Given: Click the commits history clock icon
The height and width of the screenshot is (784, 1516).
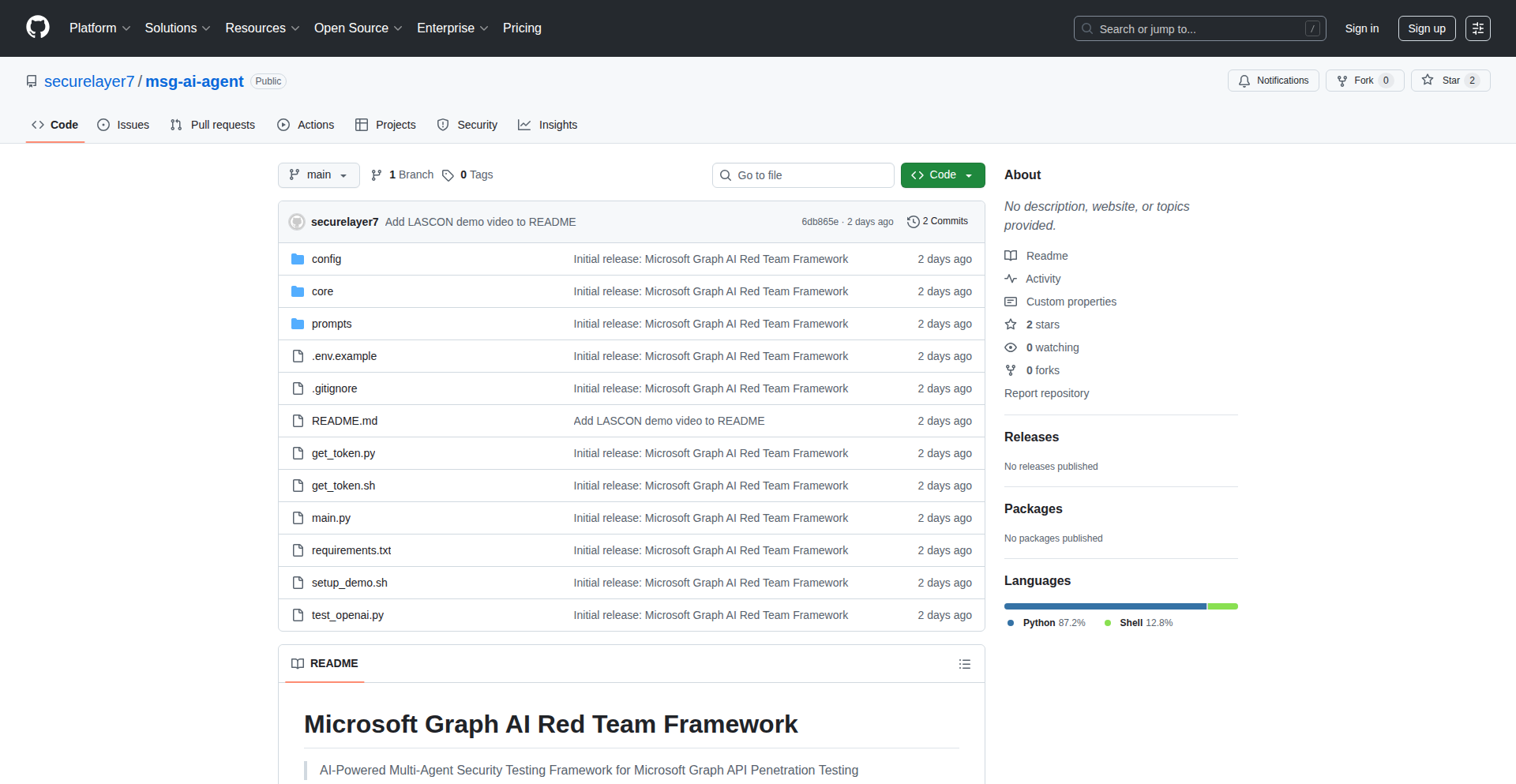Looking at the screenshot, I should tap(913, 222).
